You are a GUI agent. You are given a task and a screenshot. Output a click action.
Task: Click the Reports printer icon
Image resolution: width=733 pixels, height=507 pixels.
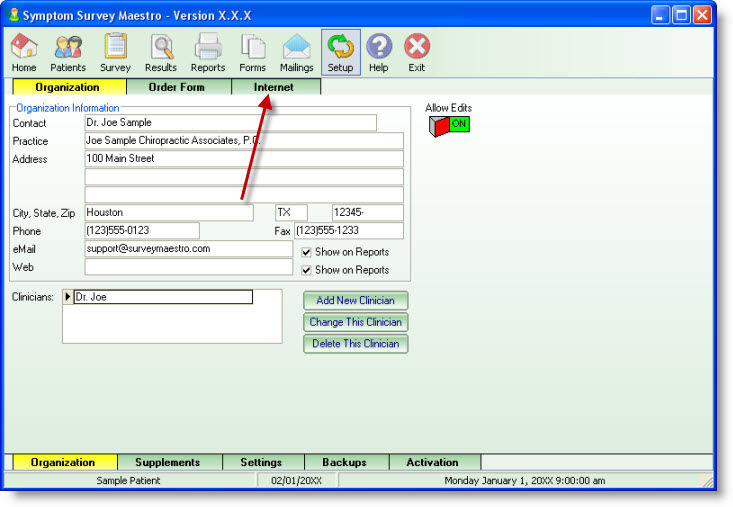click(x=208, y=52)
